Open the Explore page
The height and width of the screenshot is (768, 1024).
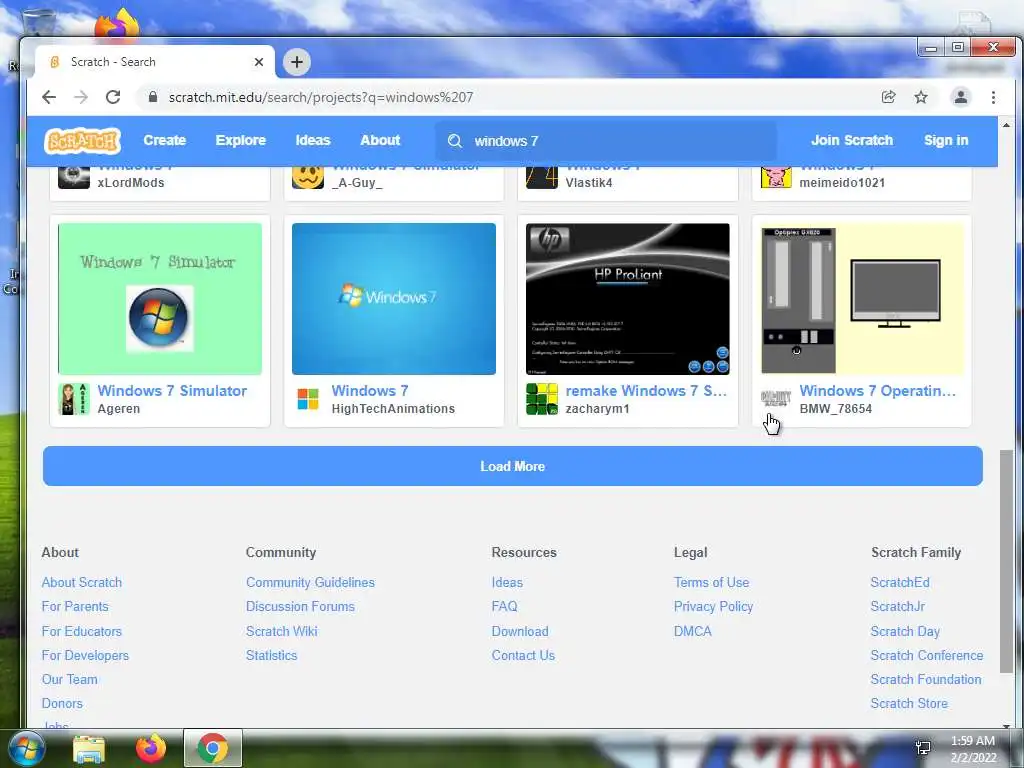pyautogui.click(x=240, y=140)
